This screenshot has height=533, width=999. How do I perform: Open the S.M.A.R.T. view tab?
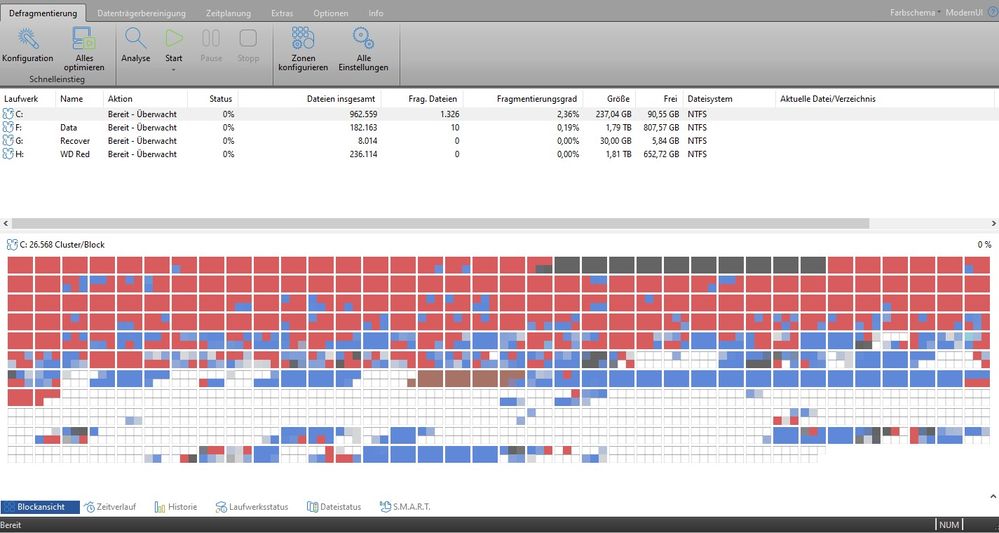click(405, 507)
